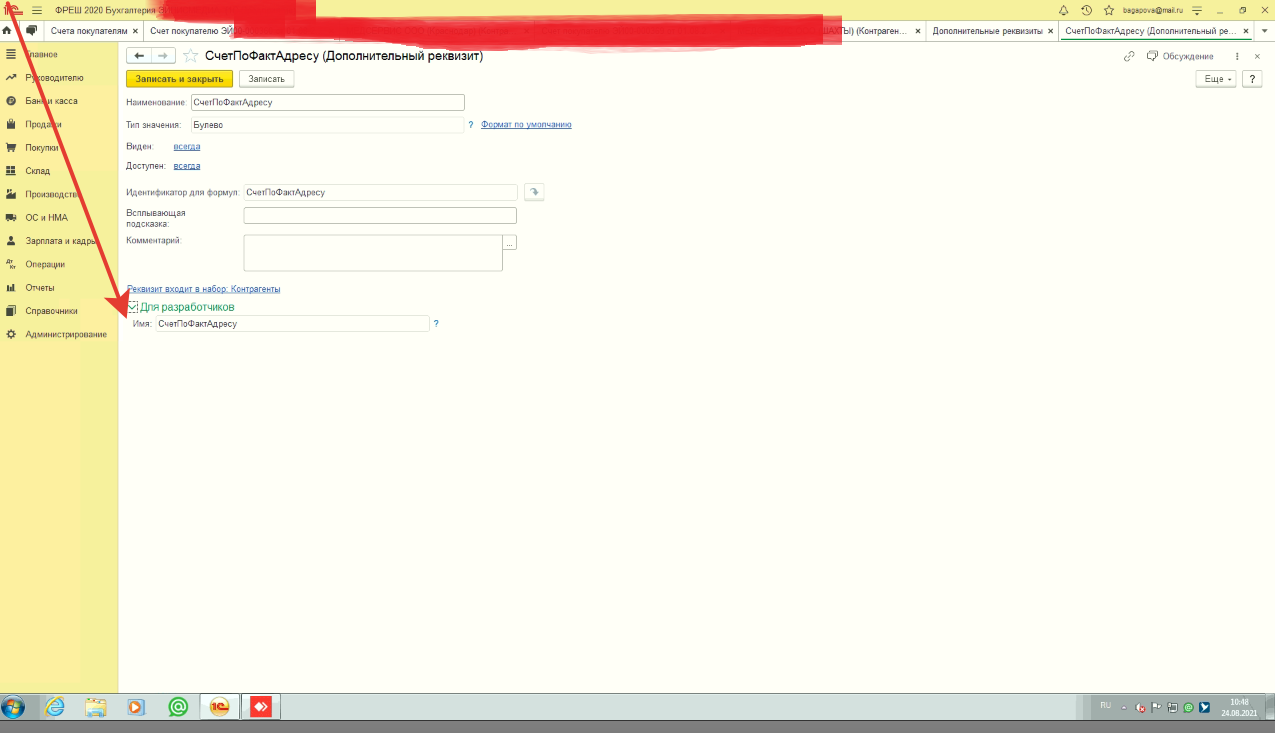Viewport: 1275px width, 733px height.
Task: Add form to favorites with star beside title
Action: click(x=190, y=56)
